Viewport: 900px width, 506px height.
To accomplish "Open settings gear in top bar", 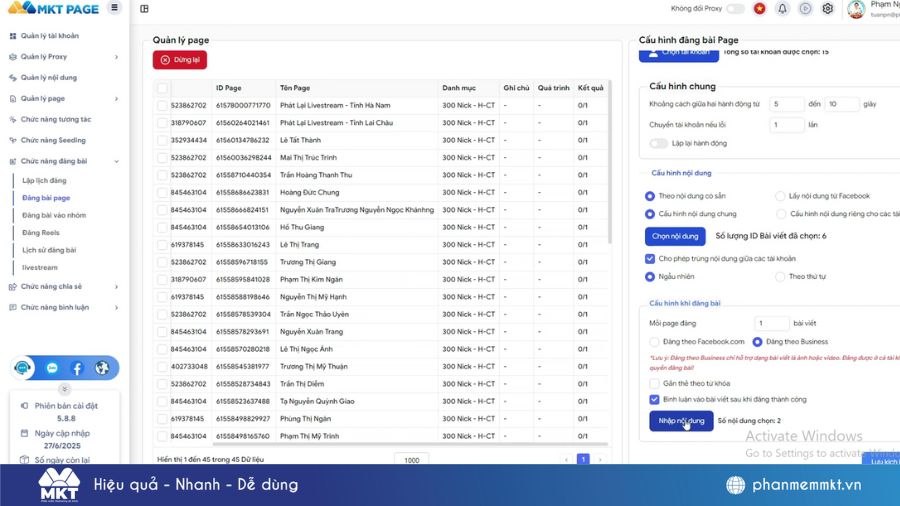I will point(827,9).
